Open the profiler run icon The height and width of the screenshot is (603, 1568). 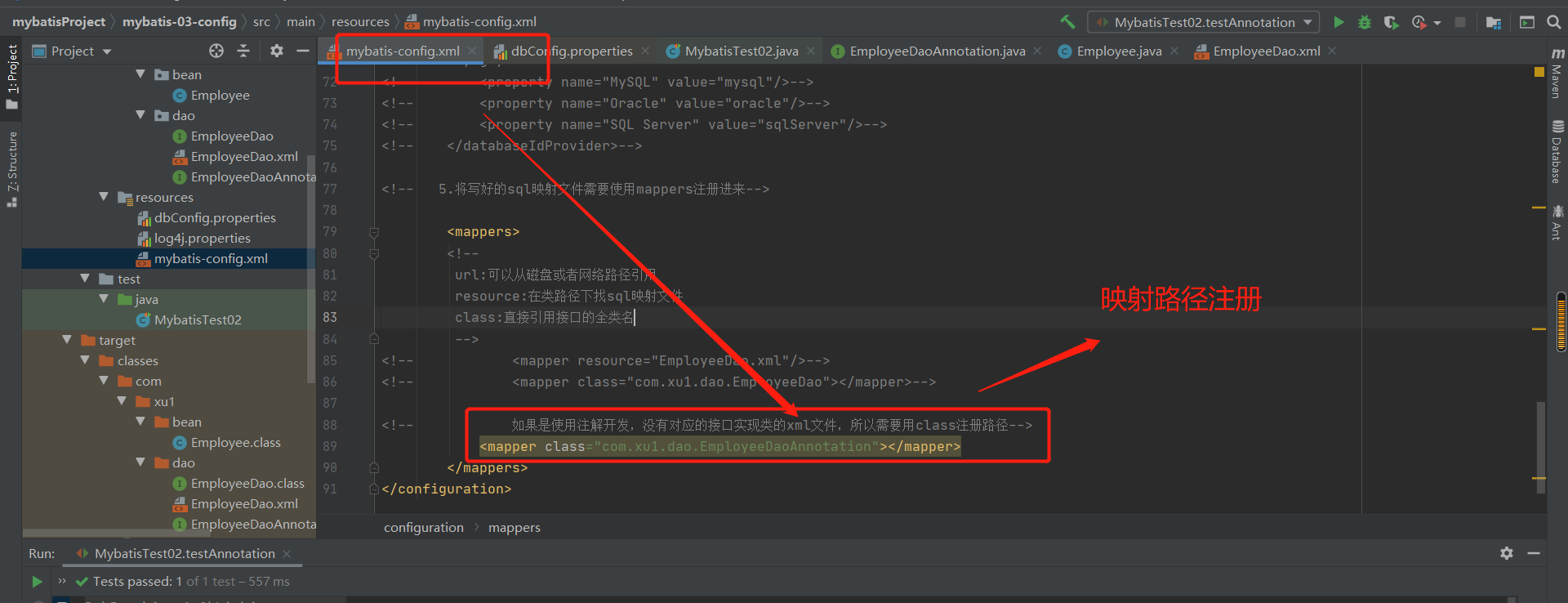pos(1419,22)
